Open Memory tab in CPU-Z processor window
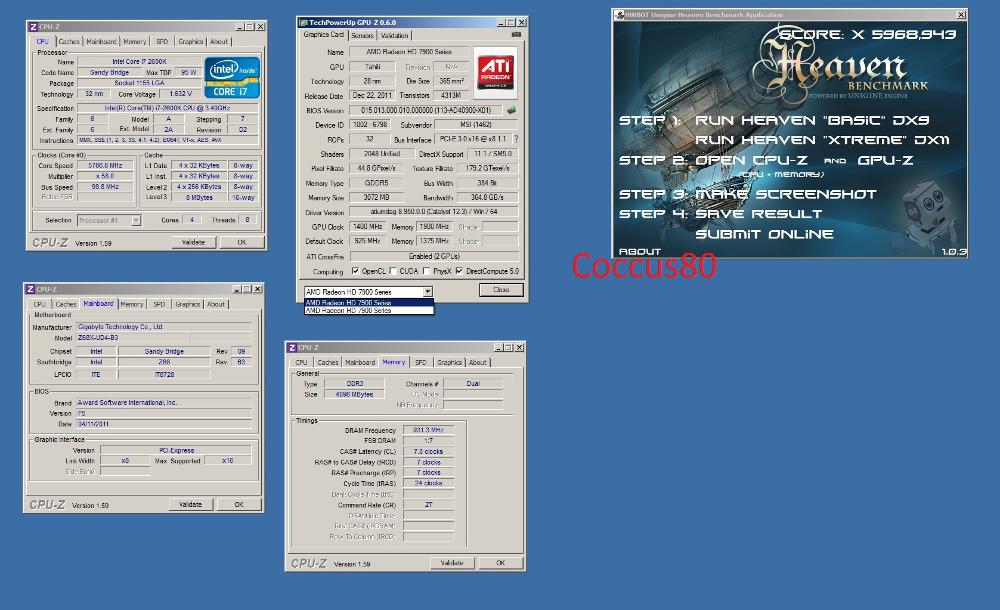1000x610 pixels. click(135, 41)
